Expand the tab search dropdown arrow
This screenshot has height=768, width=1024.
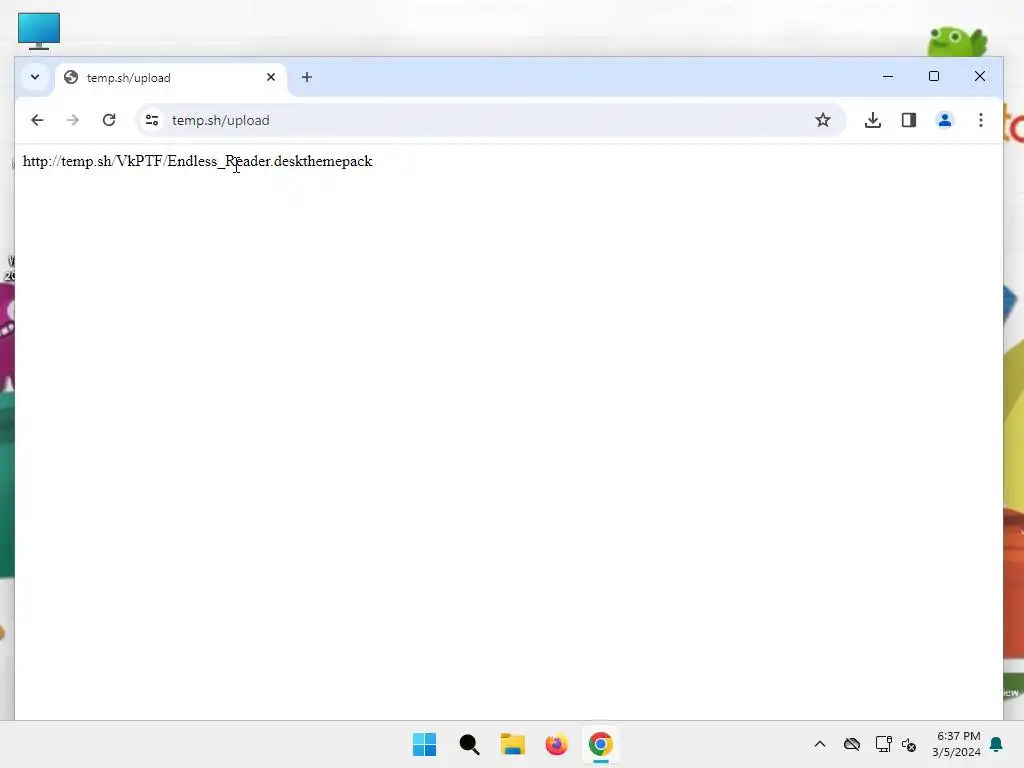[x=35, y=77]
